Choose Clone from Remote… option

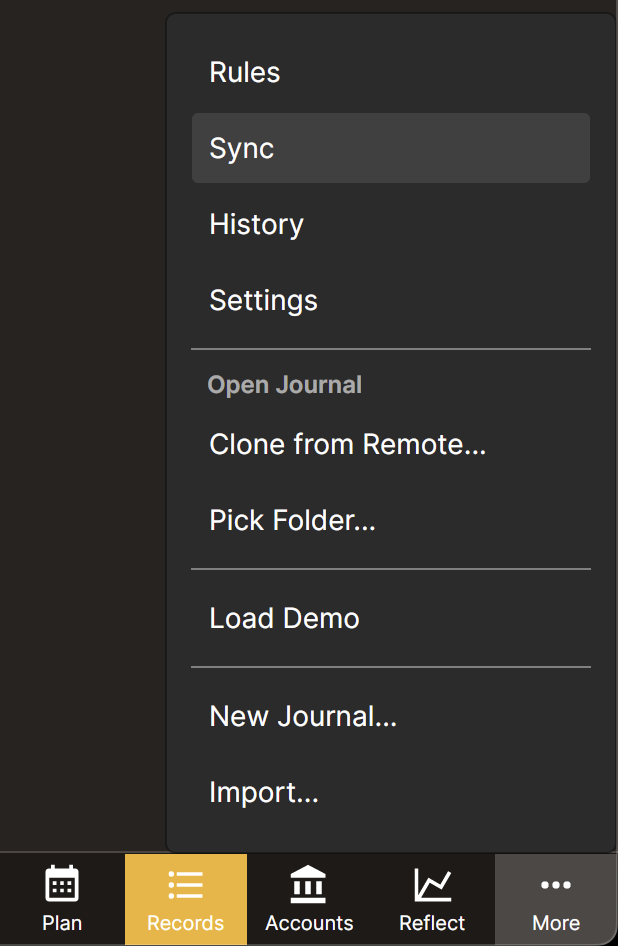(x=390, y=444)
